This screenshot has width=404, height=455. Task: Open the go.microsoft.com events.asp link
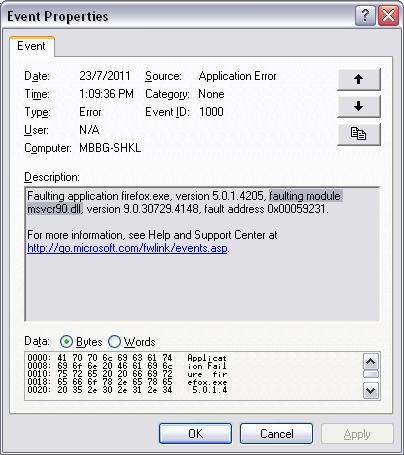[127, 248]
